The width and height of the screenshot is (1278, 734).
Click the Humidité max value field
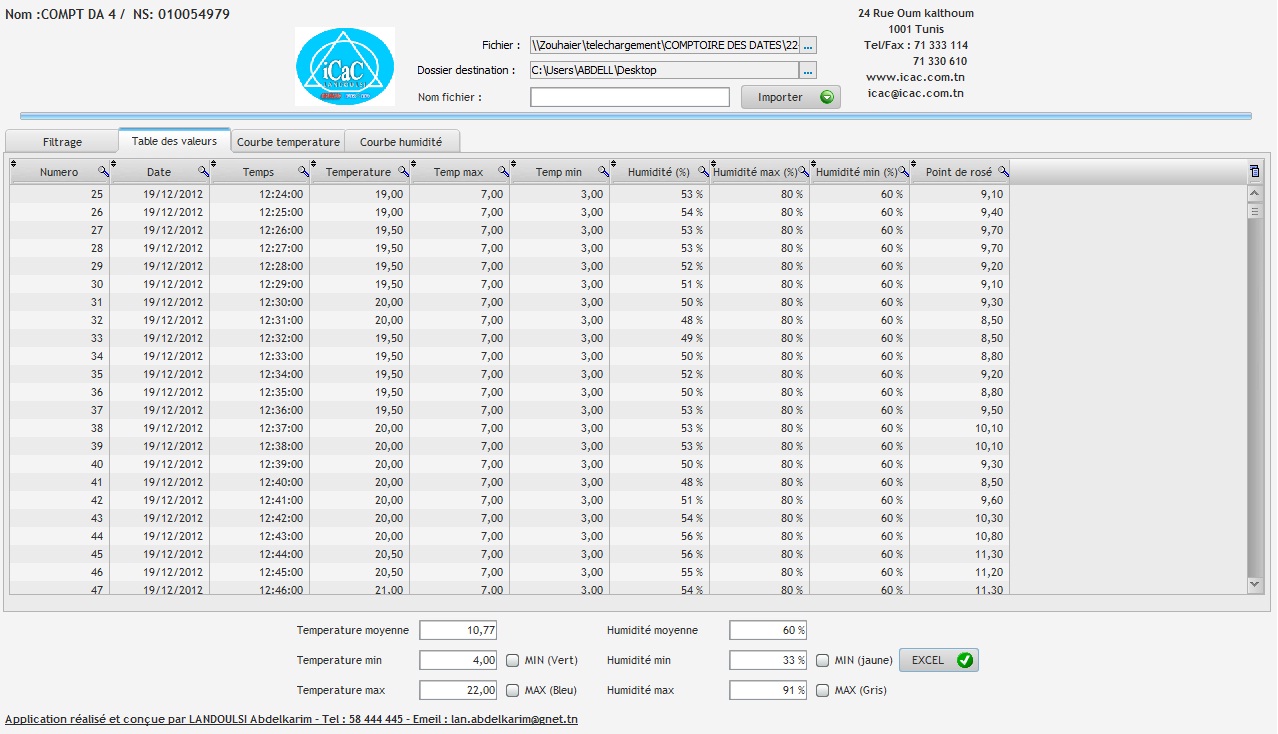768,690
